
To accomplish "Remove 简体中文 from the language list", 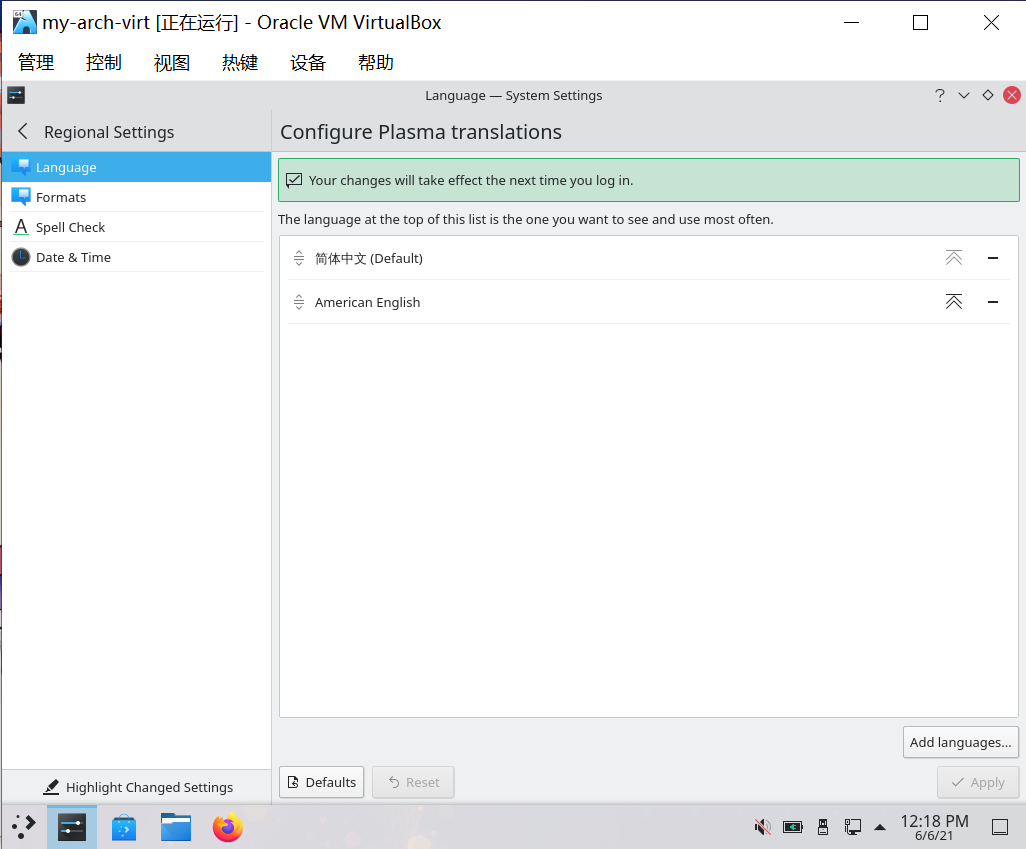I will point(993,258).
